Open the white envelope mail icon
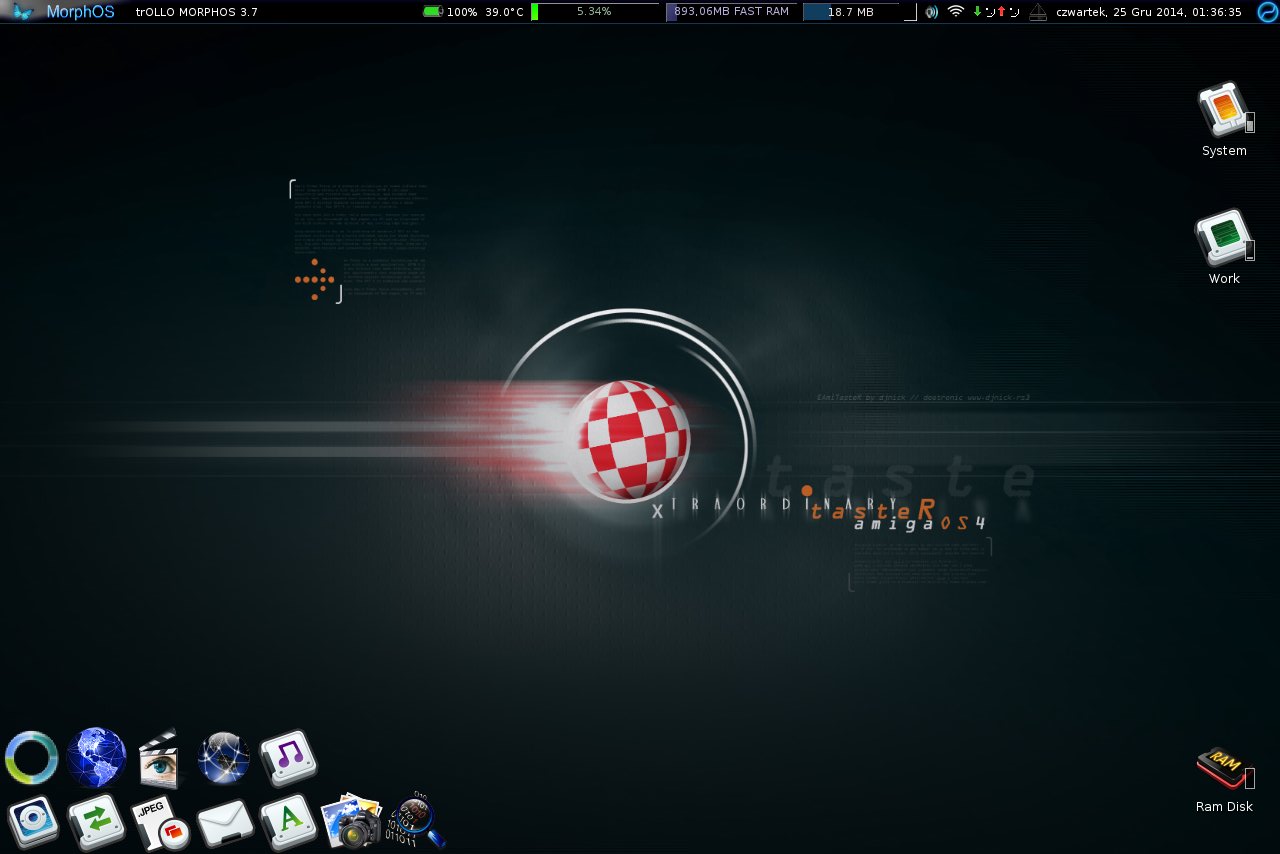Screen dimensions: 1280x854 [225, 824]
